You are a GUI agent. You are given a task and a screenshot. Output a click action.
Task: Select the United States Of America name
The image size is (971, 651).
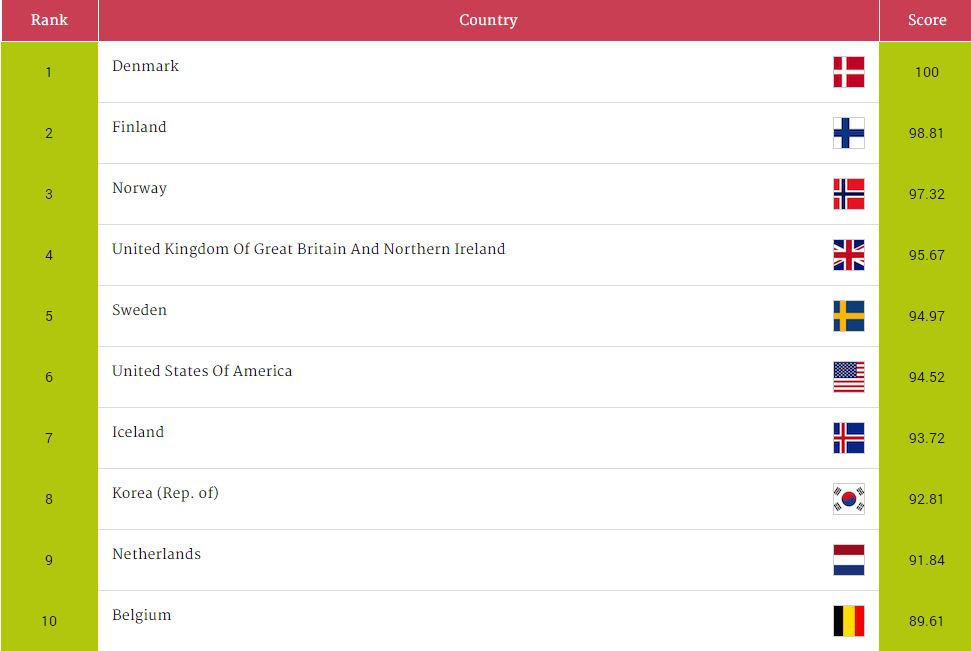pos(202,371)
